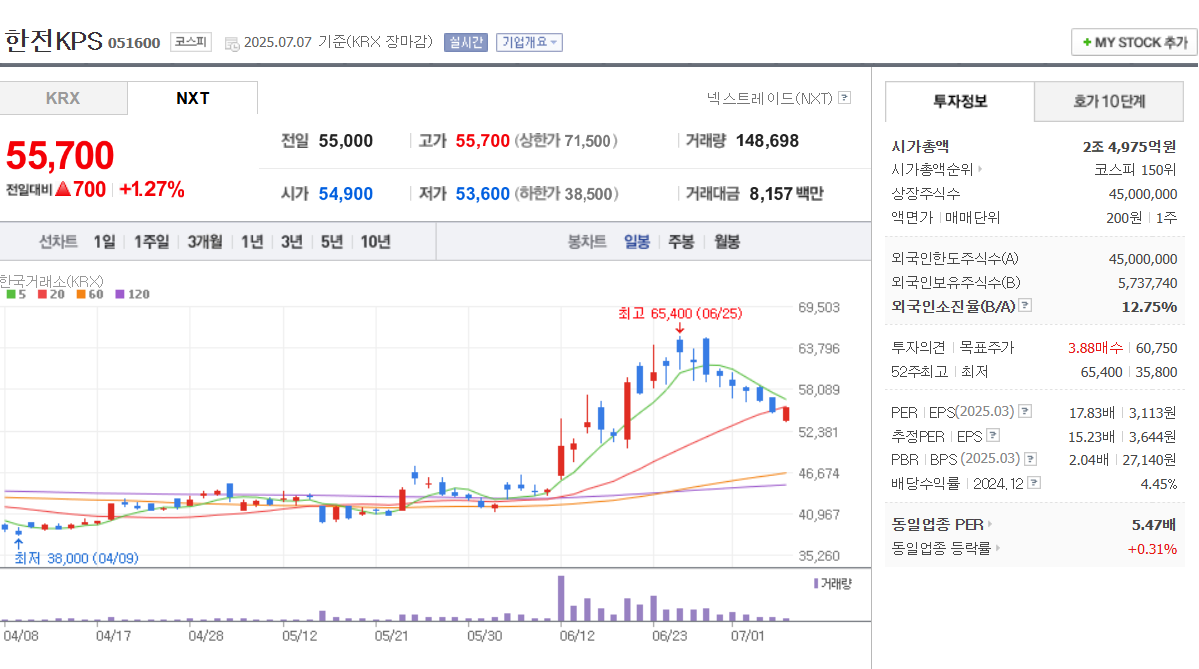Click the 시가총액 value 2조 4,975억원
The height and width of the screenshot is (669, 1199).
(x=1129, y=146)
